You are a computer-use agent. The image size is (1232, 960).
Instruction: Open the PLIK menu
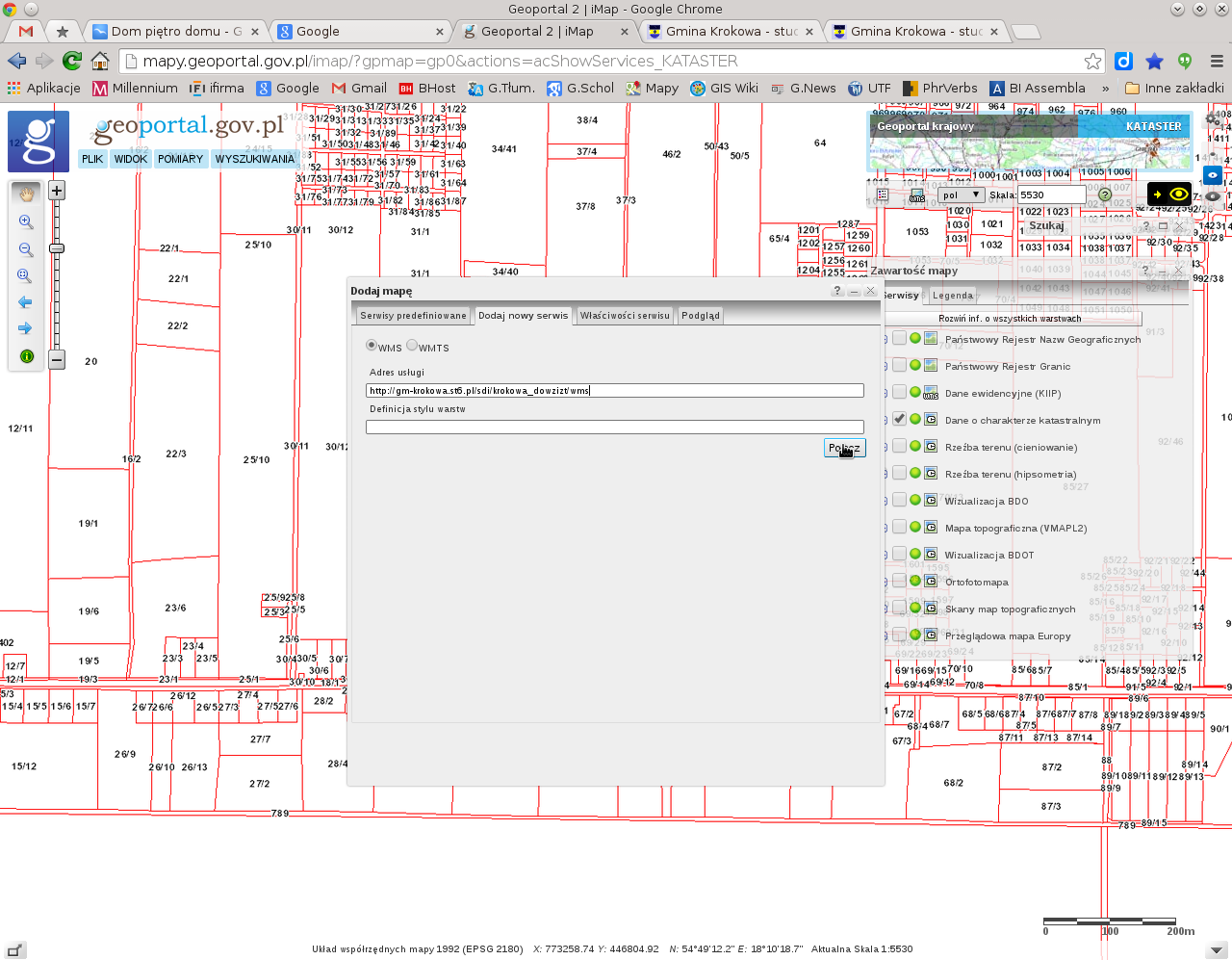92,159
